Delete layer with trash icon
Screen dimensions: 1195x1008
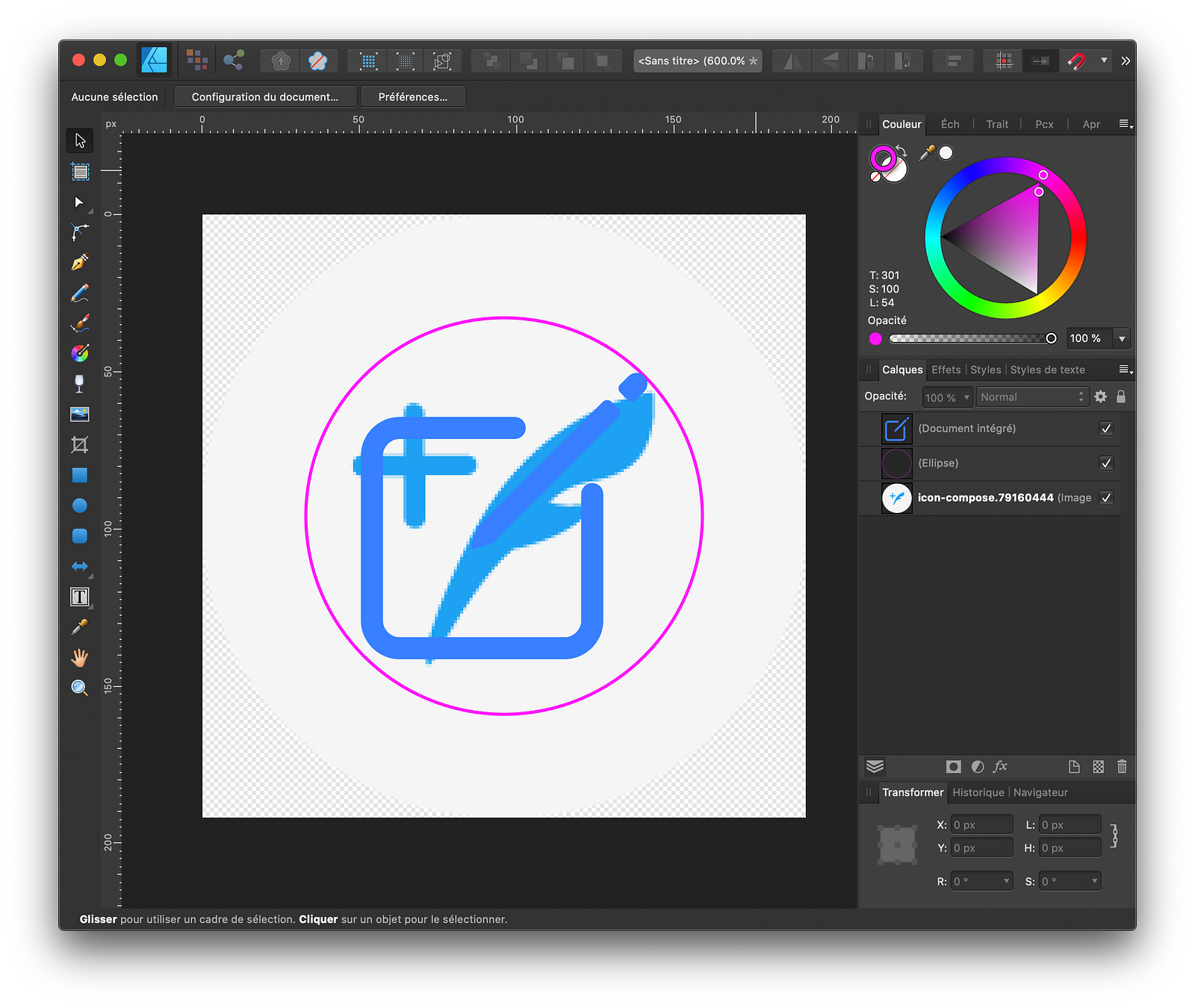(x=1121, y=766)
